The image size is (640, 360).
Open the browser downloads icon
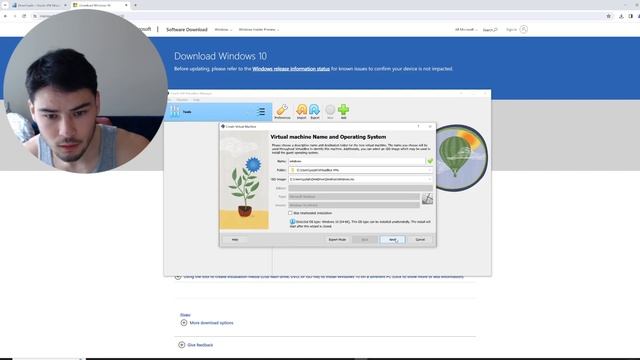[621, 16]
